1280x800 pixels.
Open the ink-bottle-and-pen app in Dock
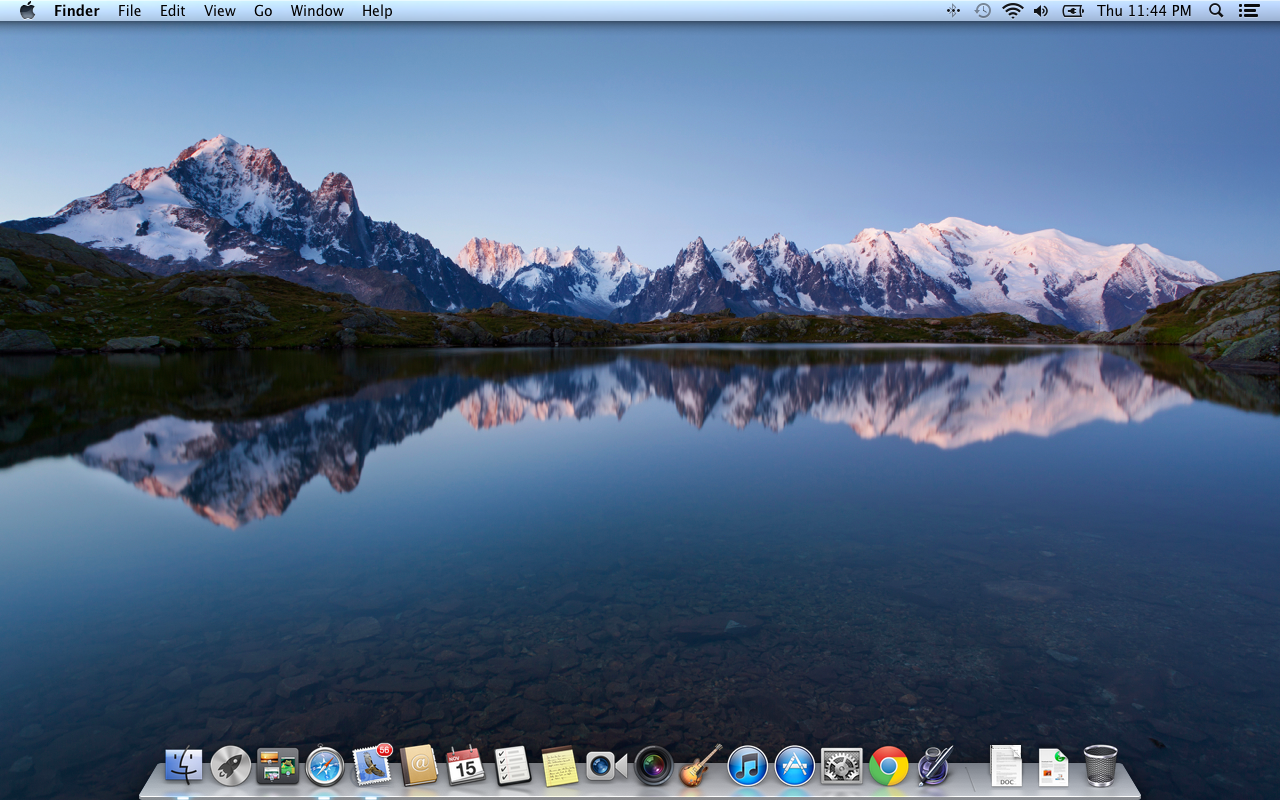point(936,766)
